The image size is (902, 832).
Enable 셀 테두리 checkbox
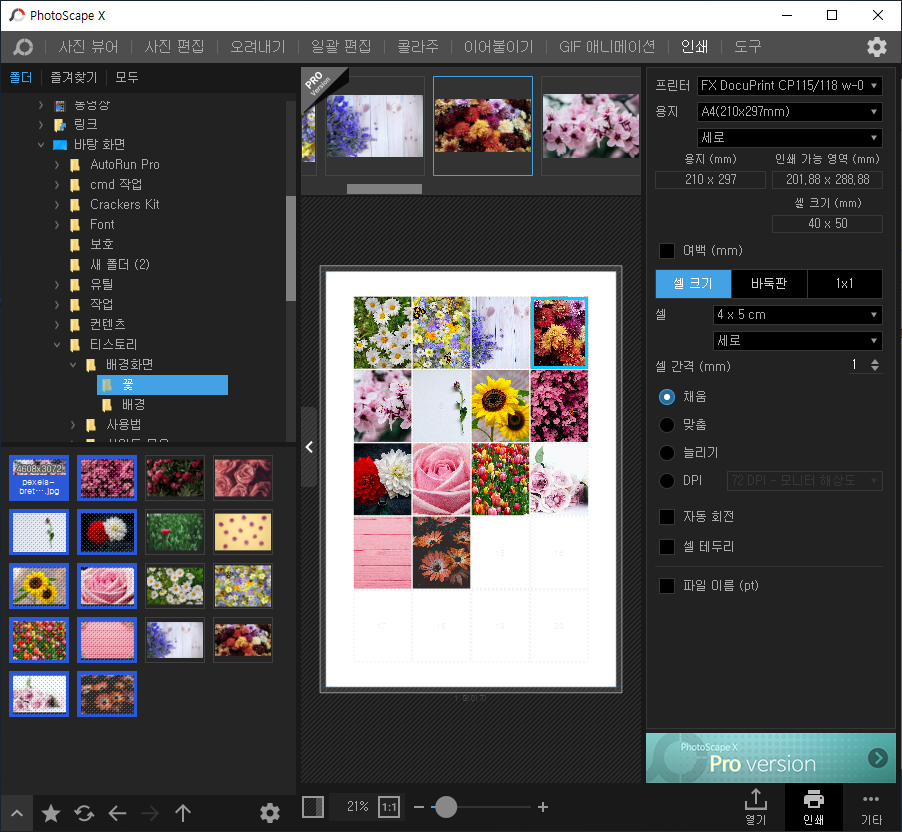[667, 547]
